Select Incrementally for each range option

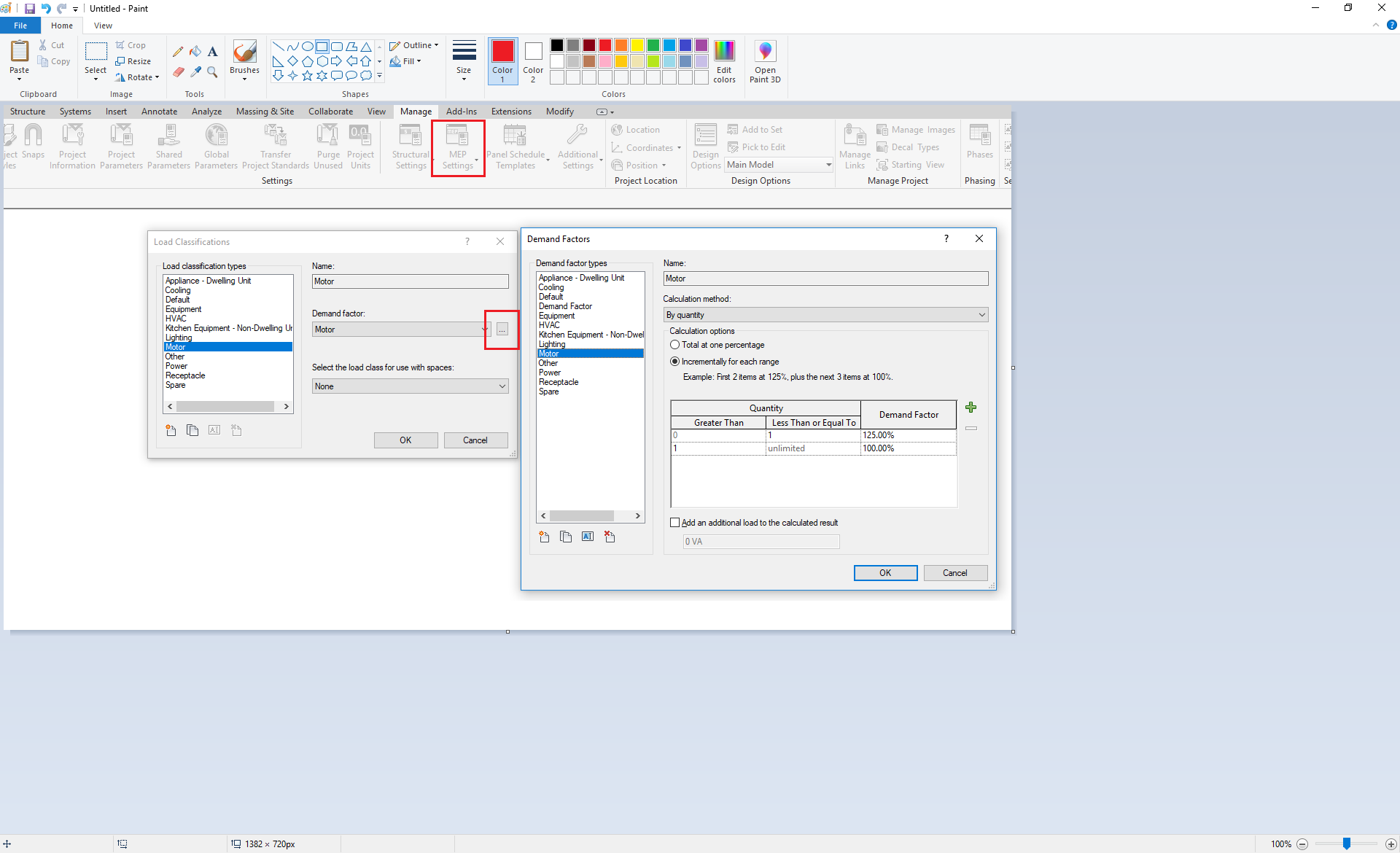pyautogui.click(x=674, y=361)
